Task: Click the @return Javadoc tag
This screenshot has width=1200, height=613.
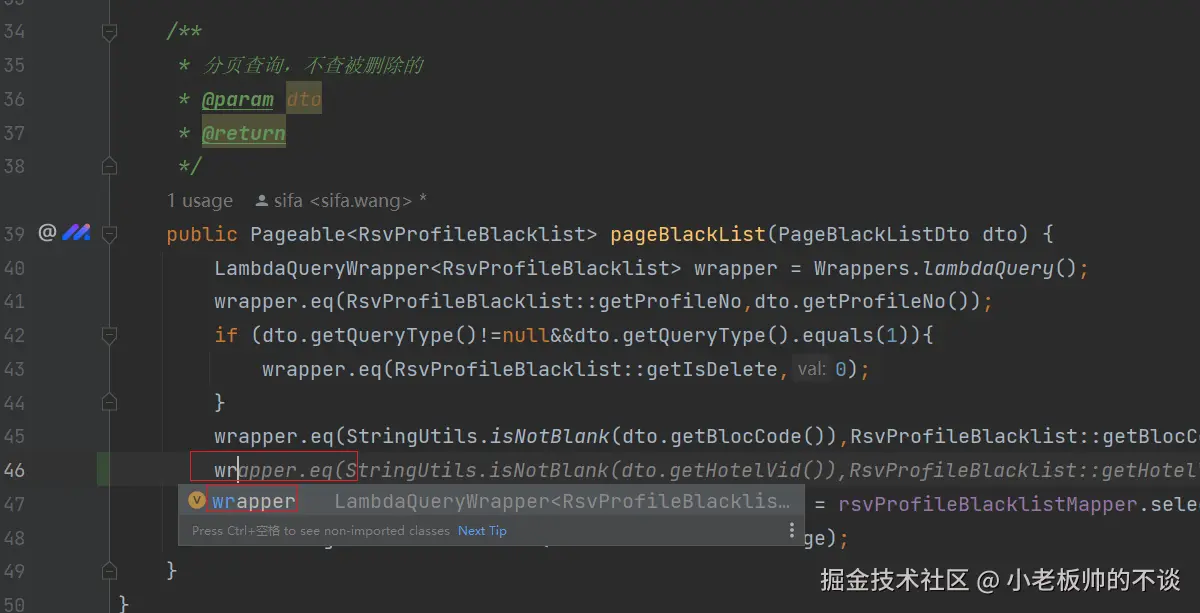Action: tap(244, 133)
